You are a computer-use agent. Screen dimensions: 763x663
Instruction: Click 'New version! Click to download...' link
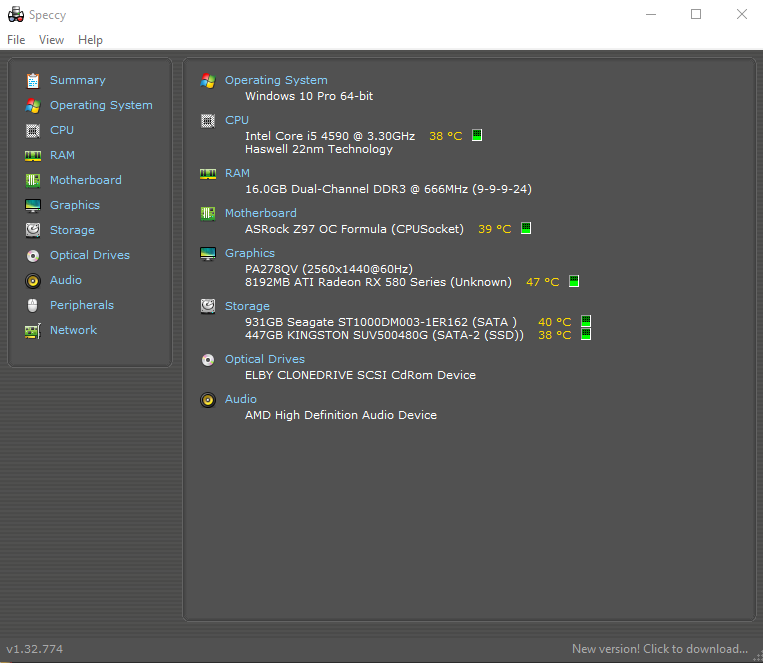pos(660,649)
